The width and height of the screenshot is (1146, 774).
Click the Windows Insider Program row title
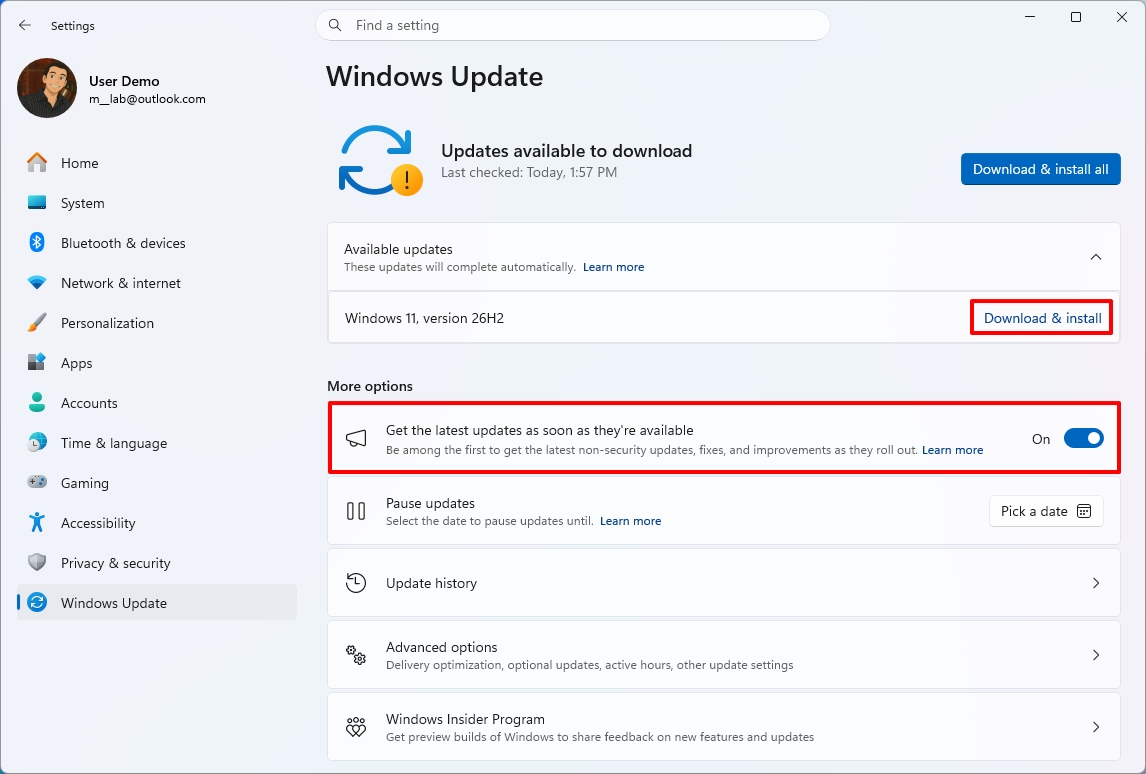pos(465,718)
